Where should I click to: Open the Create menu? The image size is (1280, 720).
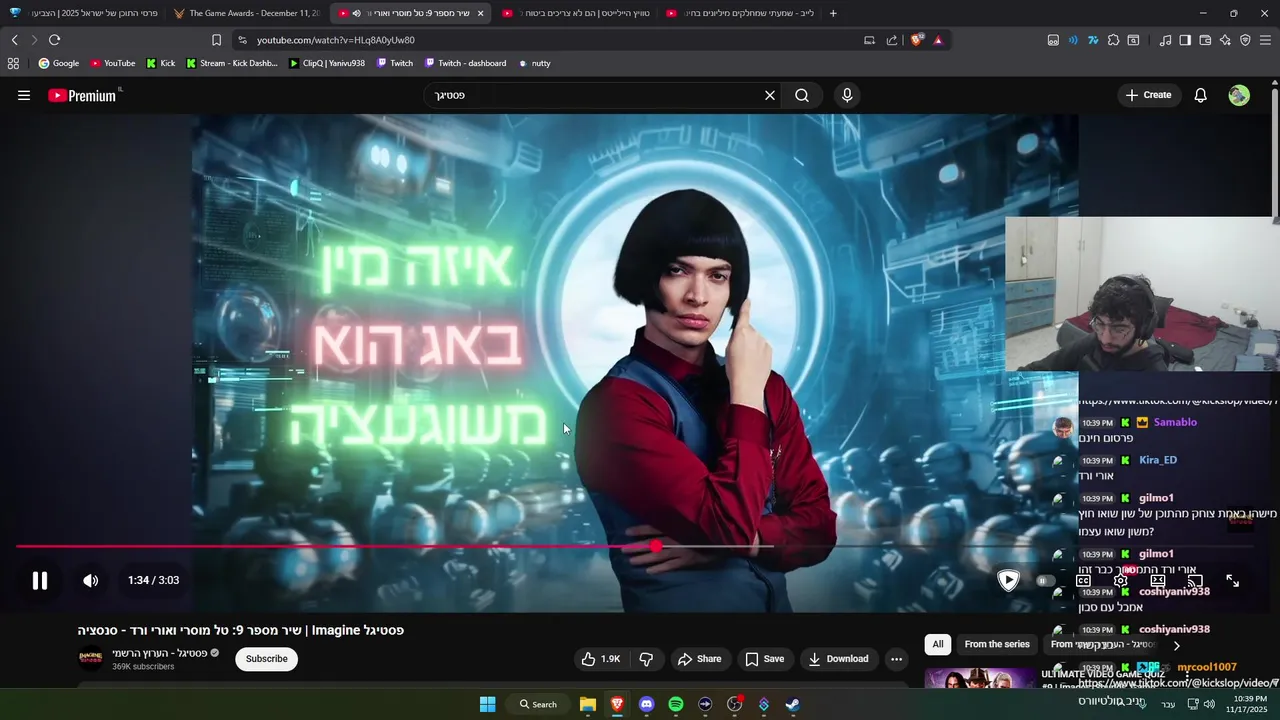pyautogui.click(x=1148, y=95)
